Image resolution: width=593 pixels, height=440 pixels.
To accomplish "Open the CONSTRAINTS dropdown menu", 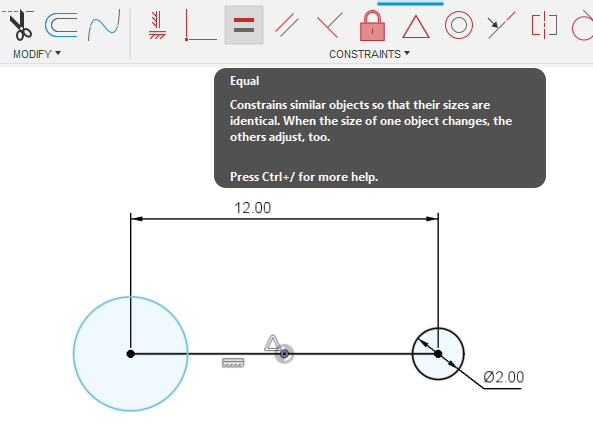I will 369,54.
